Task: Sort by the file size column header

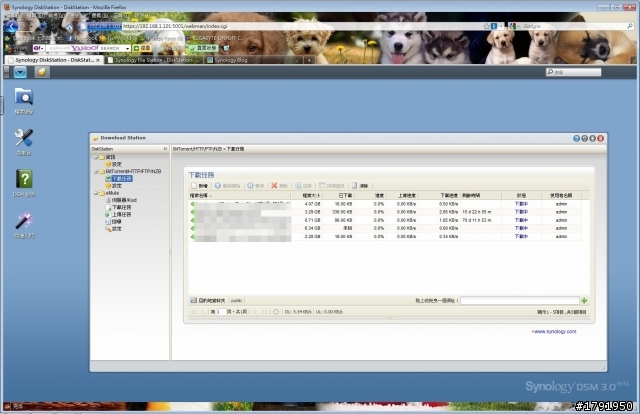Action: (307, 196)
